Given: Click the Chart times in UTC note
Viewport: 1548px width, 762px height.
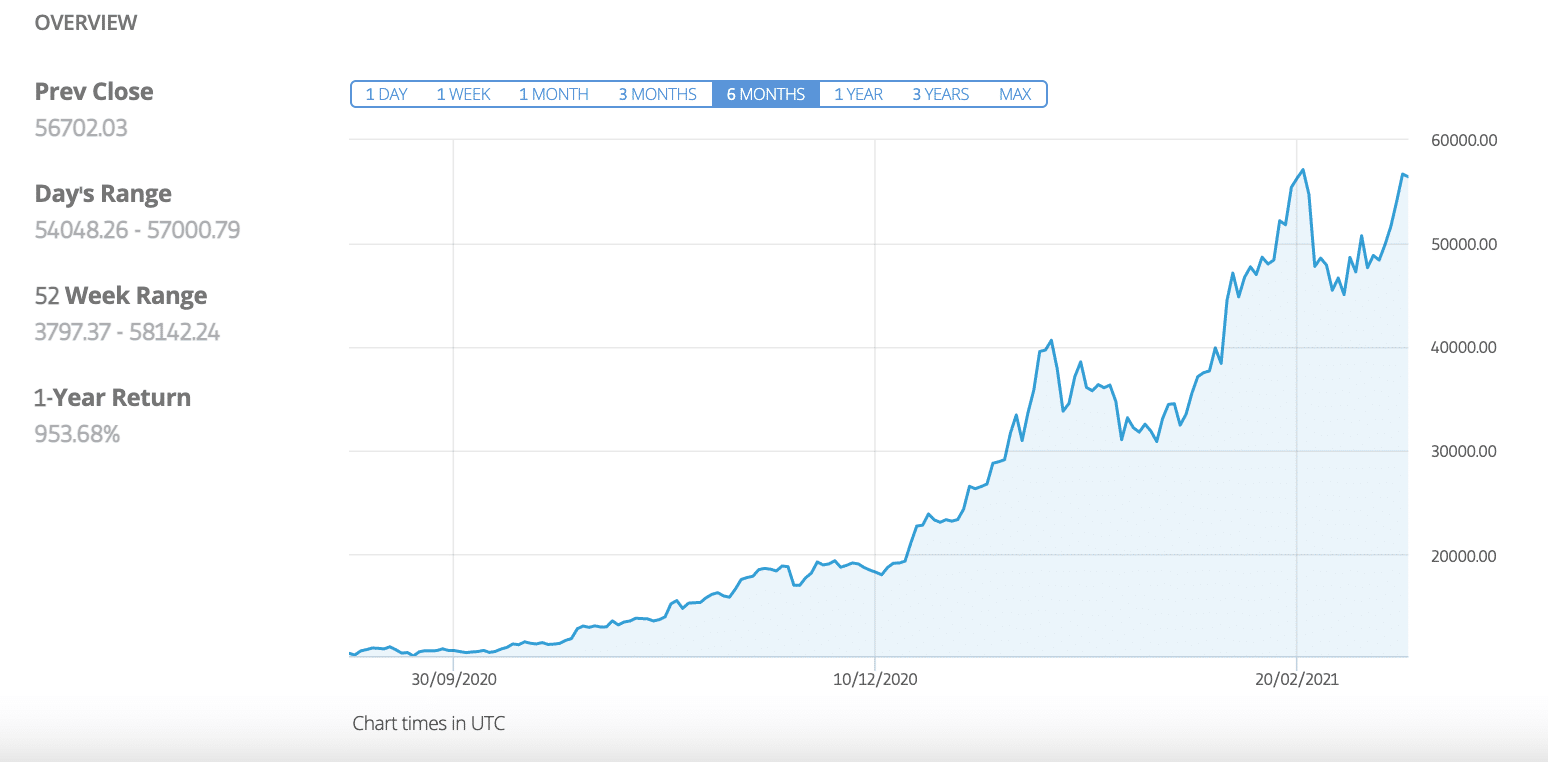Looking at the screenshot, I should pos(429,723).
